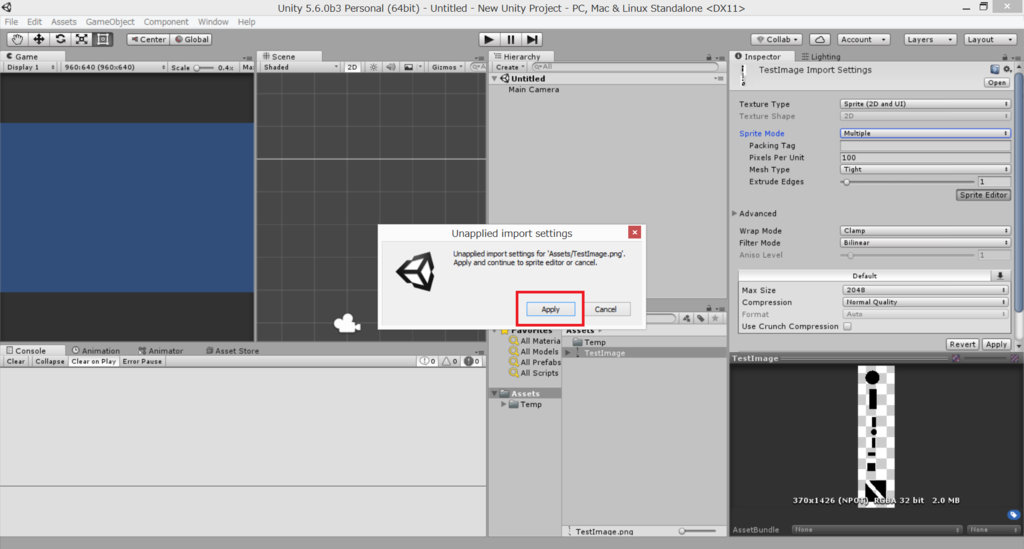Toggle console warning message filter
The image size is (1024, 549).
(x=449, y=361)
